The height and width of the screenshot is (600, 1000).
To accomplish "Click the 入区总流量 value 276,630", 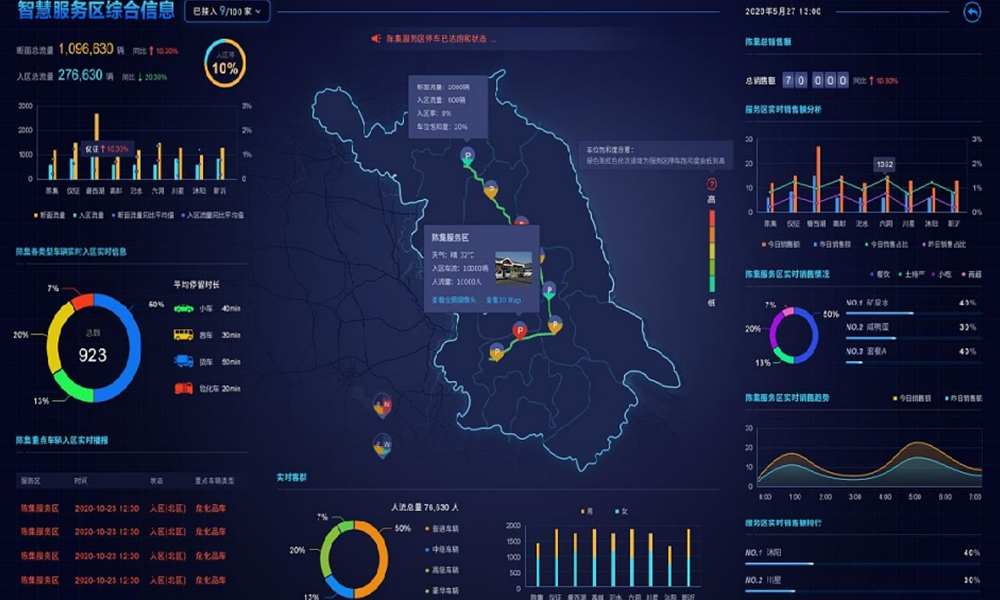I will [80, 75].
